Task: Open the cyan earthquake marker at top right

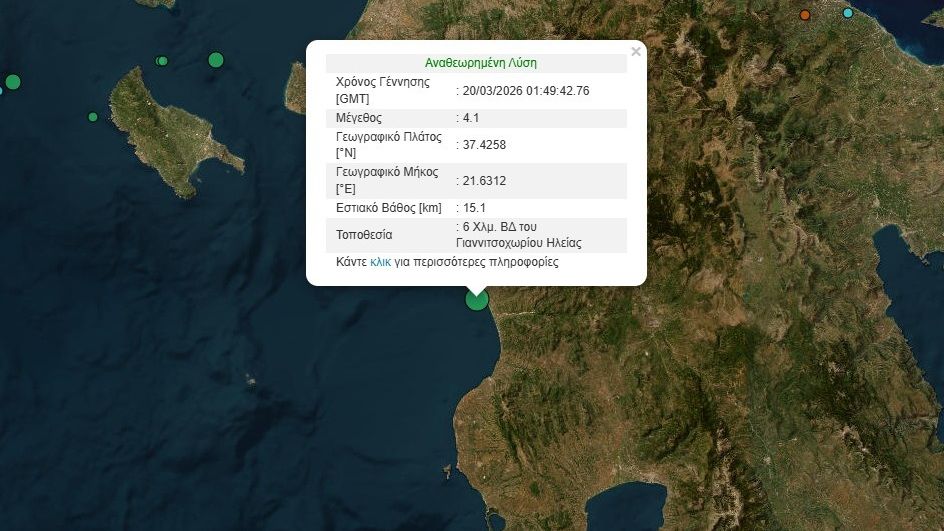Action: click(x=848, y=13)
